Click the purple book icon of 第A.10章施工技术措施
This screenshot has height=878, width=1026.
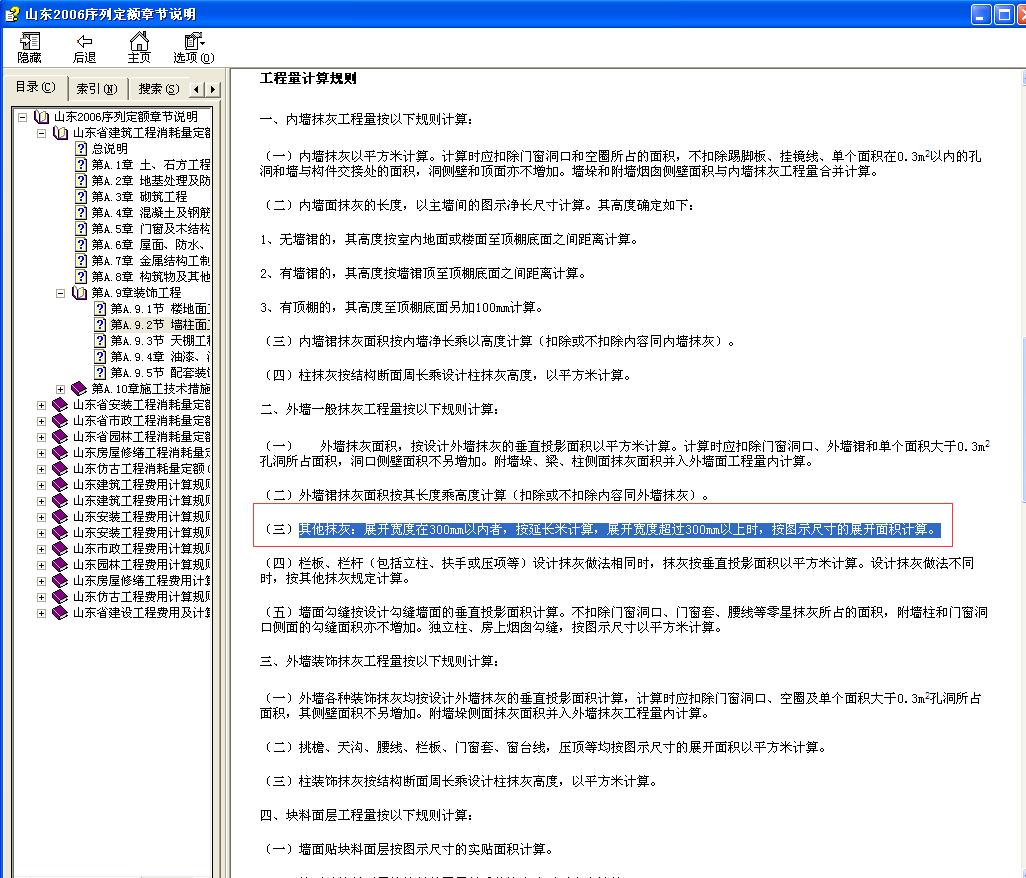(x=79, y=389)
